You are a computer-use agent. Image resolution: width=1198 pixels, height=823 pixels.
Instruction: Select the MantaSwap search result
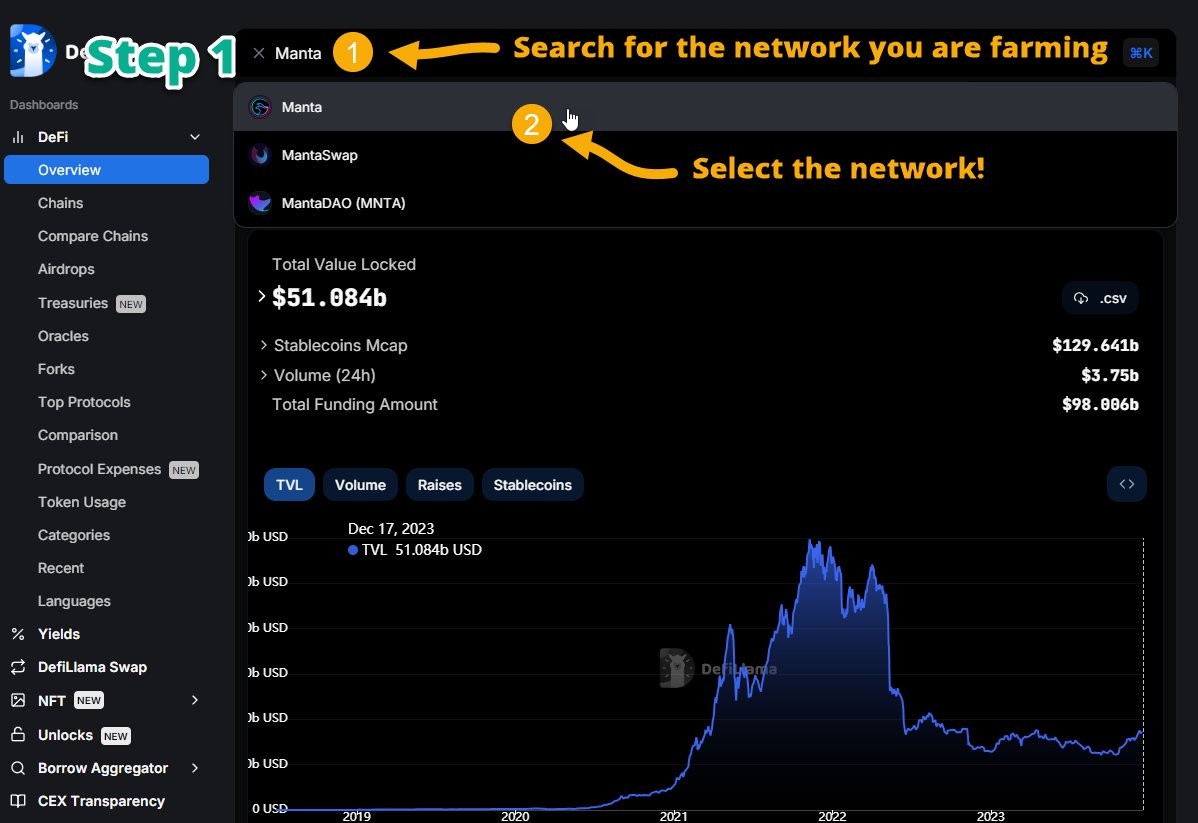(705, 155)
